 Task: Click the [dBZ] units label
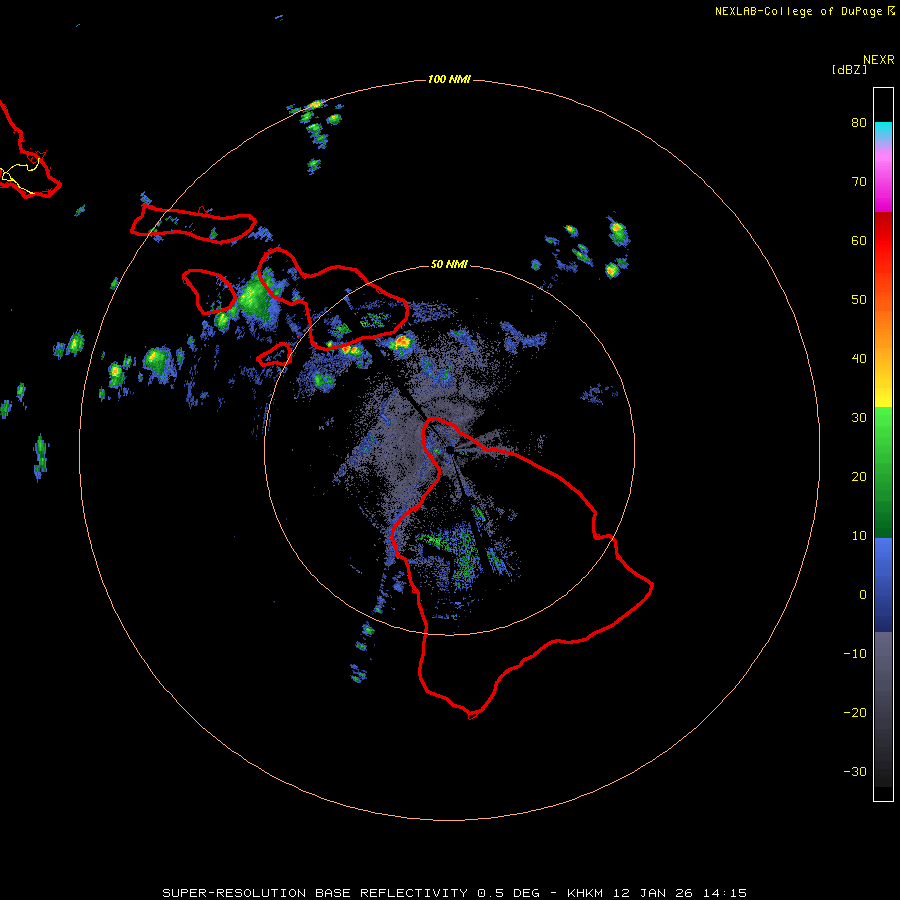click(849, 69)
